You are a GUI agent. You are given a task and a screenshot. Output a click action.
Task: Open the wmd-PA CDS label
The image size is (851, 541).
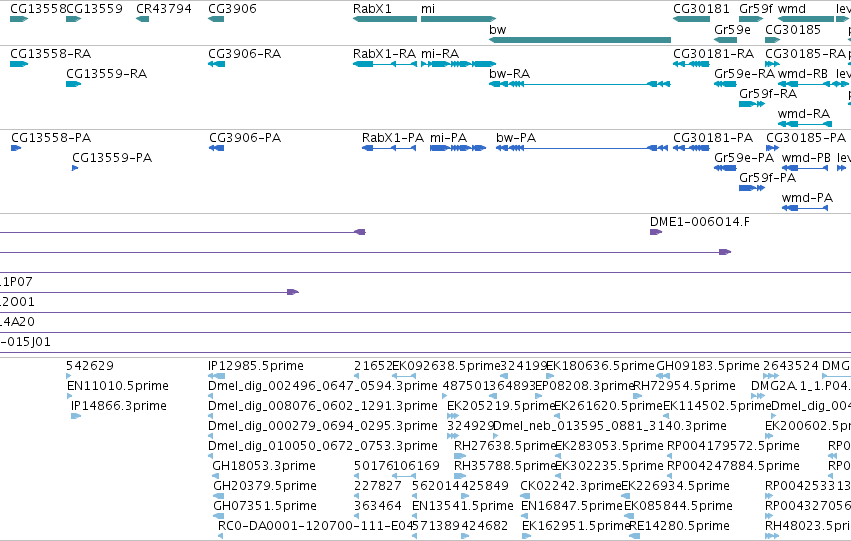(807, 198)
